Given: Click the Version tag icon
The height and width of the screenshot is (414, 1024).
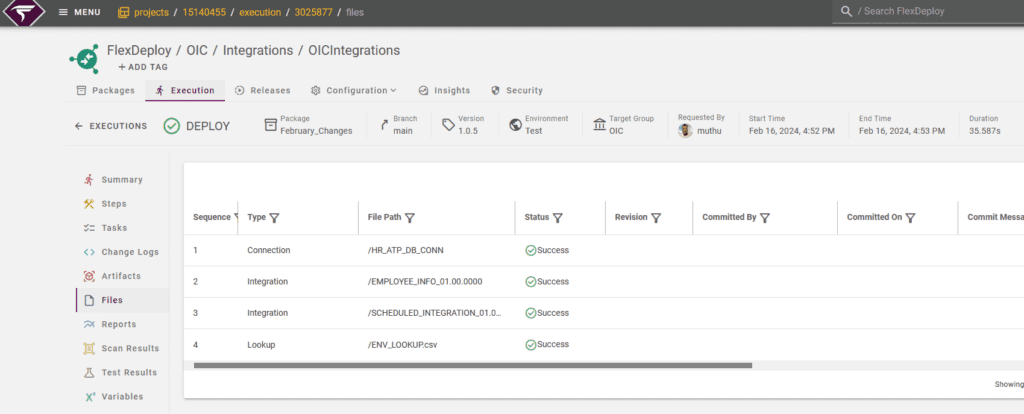Looking at the screenshot, I should (449, 125).
